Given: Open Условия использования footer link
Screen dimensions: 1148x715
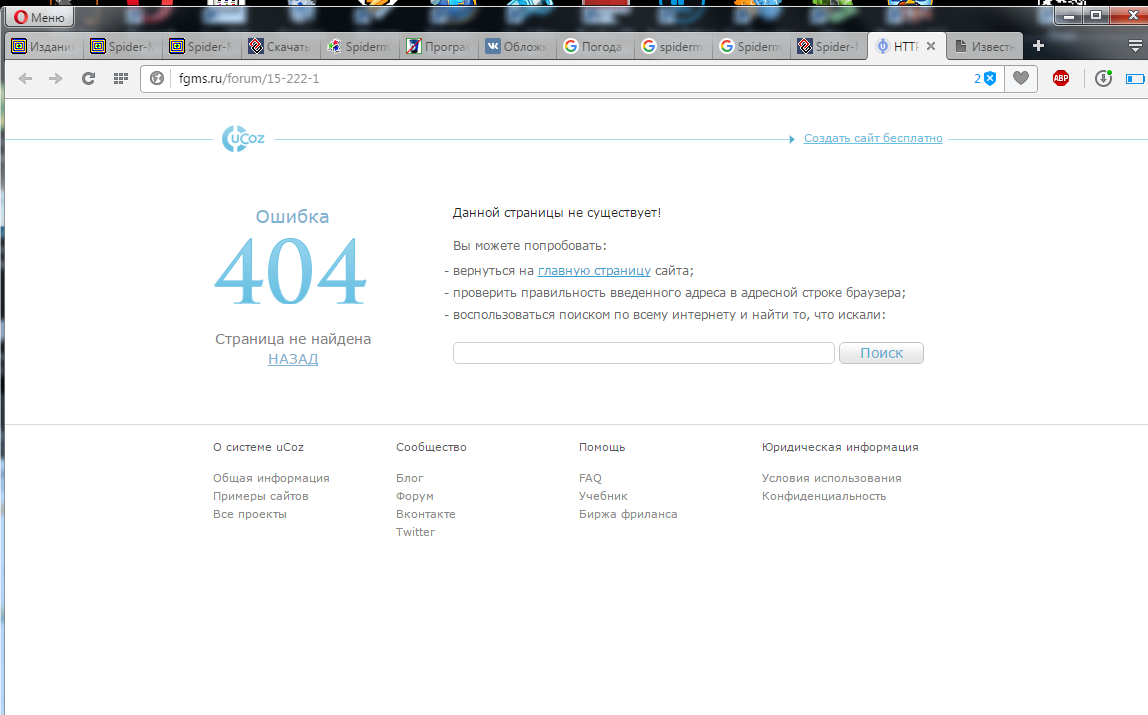Looking at the screenshot, I should [x=832, y=478].
